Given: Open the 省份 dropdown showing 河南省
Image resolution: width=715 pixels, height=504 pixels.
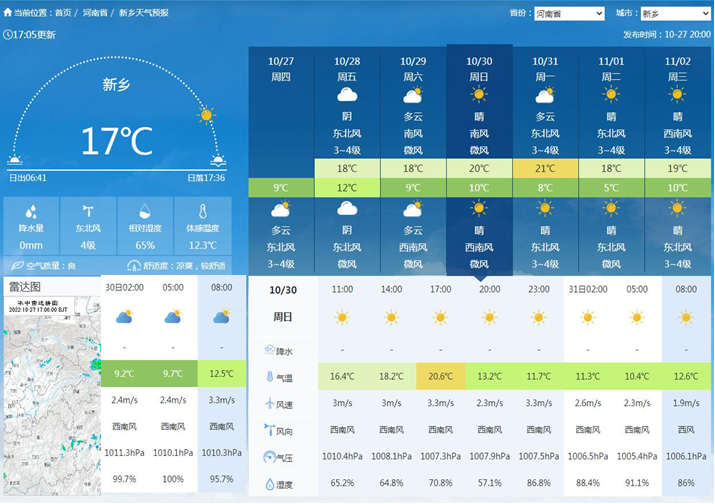Looking at the screenshot, I should tap(569, 13).
